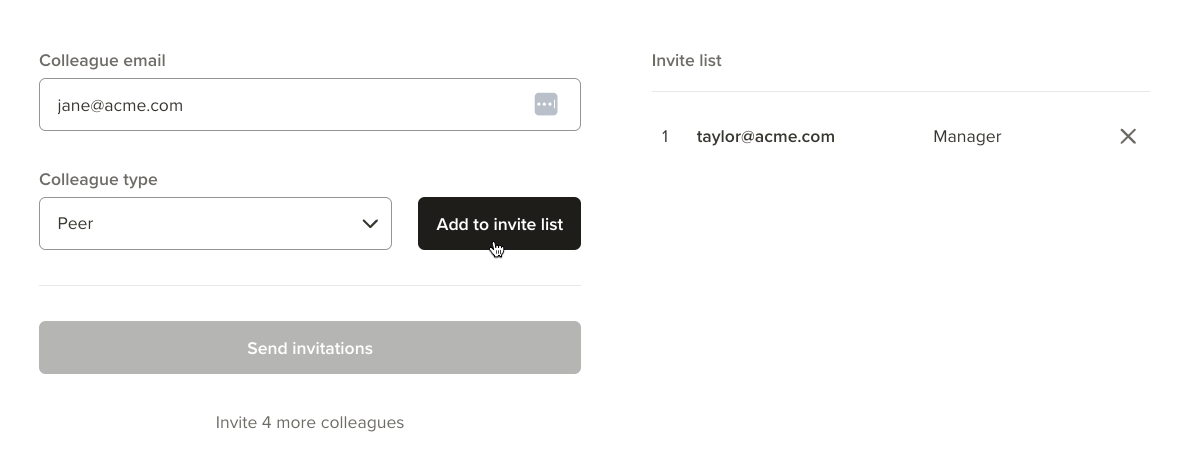Click empty space between taylor@acme.com and Manager

click(x=884, y=137)
